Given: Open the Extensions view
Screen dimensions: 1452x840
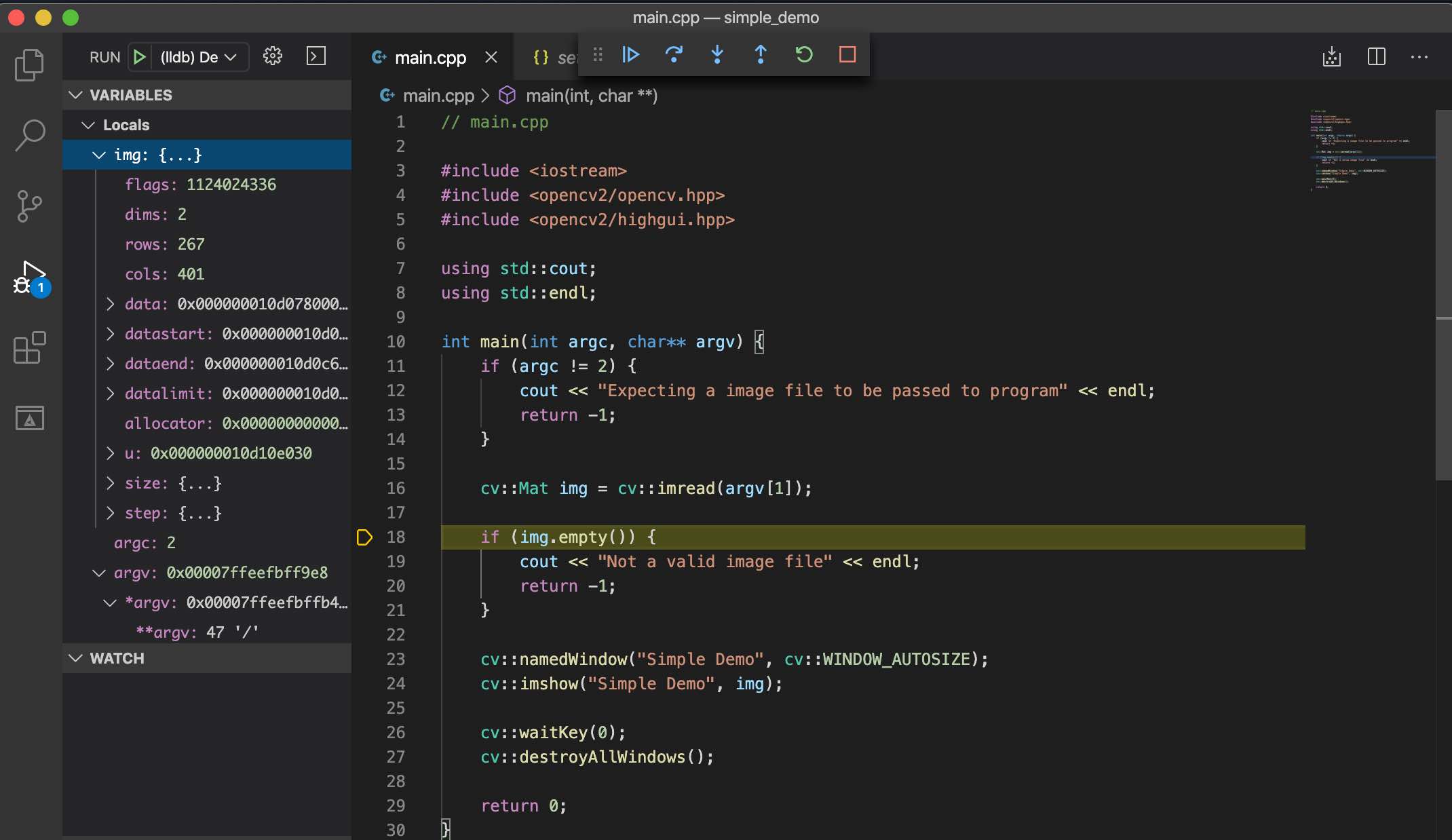Looking at the screenshot, I should pyautogui.click(x=29, y=348).
